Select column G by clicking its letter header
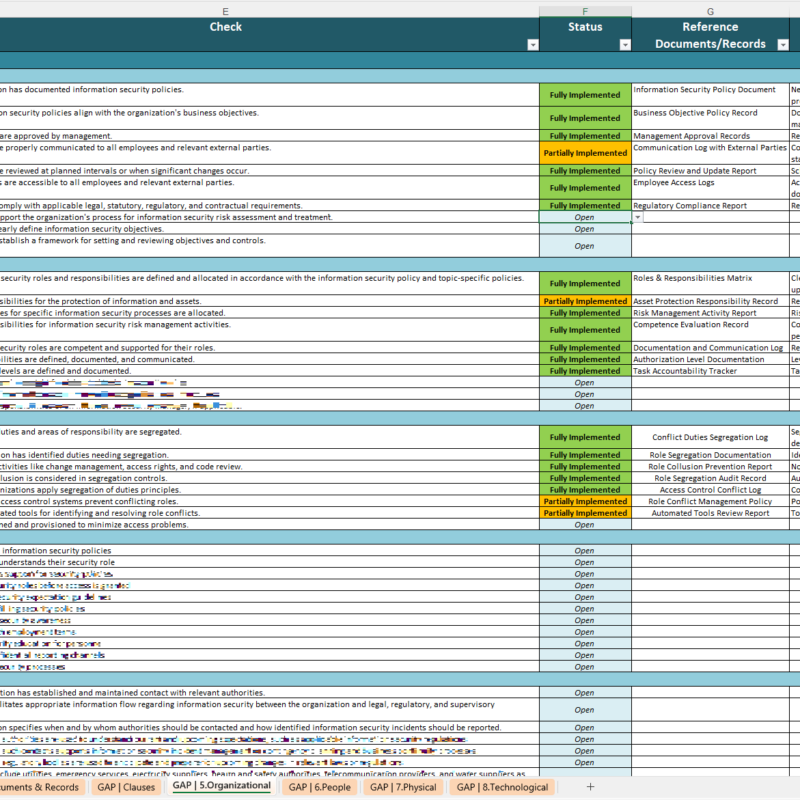The image size is (800, 800). click(710, 9)
